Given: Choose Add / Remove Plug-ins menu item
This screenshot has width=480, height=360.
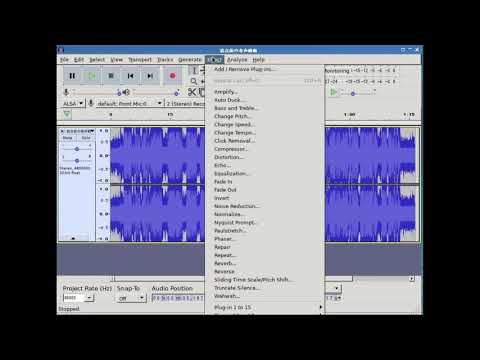Looking at the screenshot, I should tap(265, 69).
